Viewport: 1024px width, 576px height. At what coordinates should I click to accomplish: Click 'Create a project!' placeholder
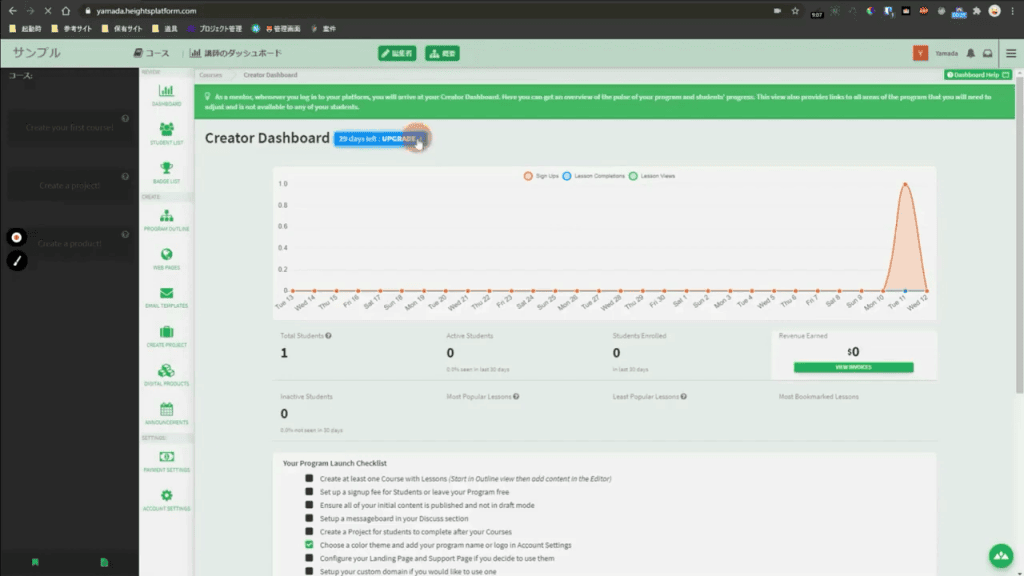pyautogui.click(x=69, y=185)
